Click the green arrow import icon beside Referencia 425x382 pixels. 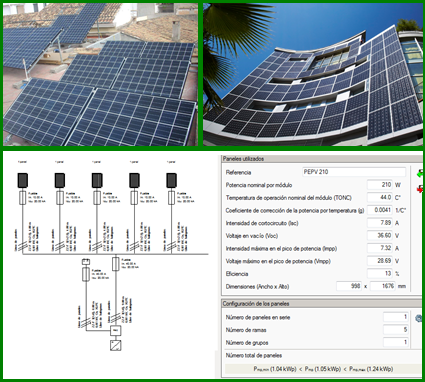pyautogui.click(x=420, y=173)
